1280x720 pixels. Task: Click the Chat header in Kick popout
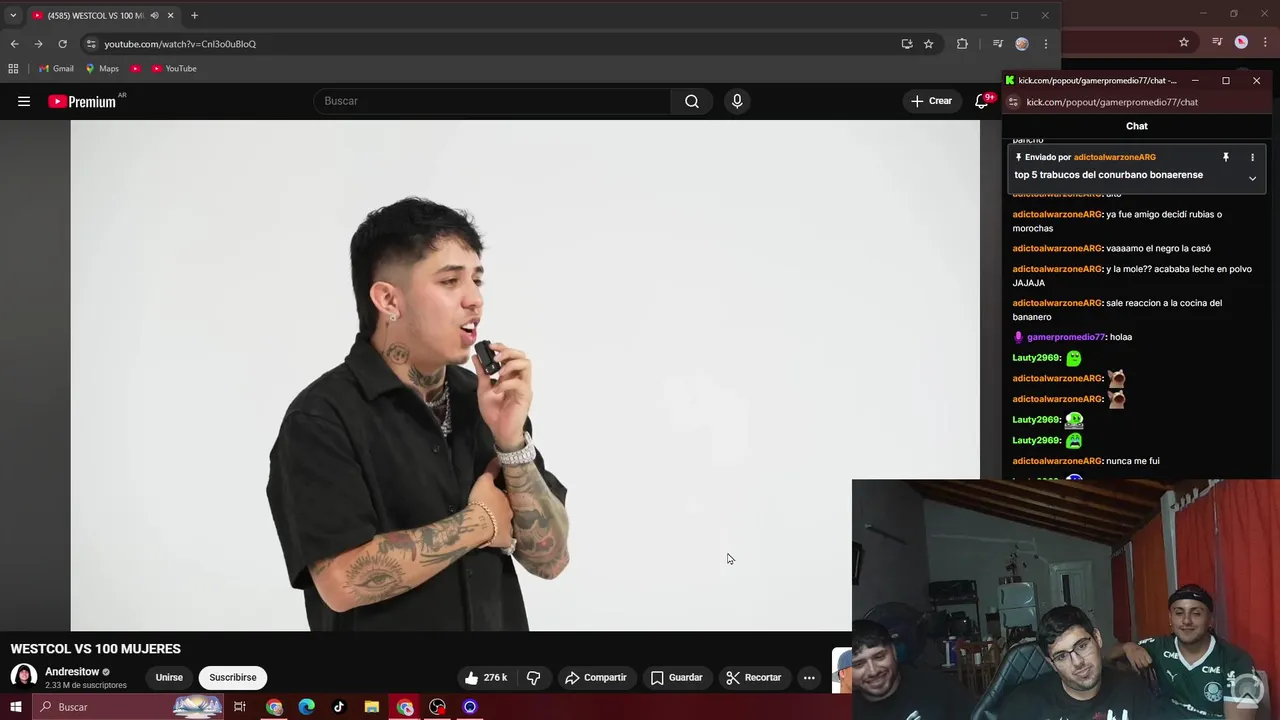click(x=1137, y=126)
